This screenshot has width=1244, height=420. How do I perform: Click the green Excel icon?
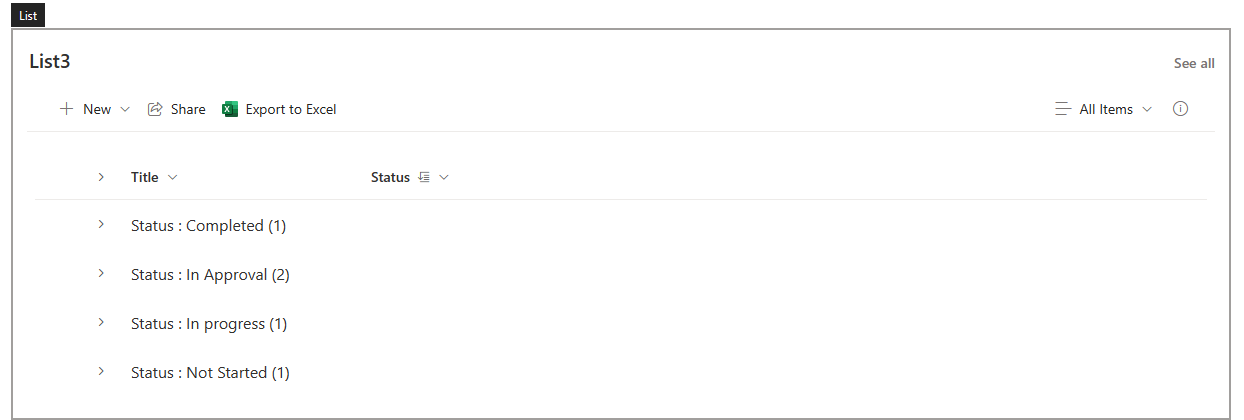click(230, 109)
